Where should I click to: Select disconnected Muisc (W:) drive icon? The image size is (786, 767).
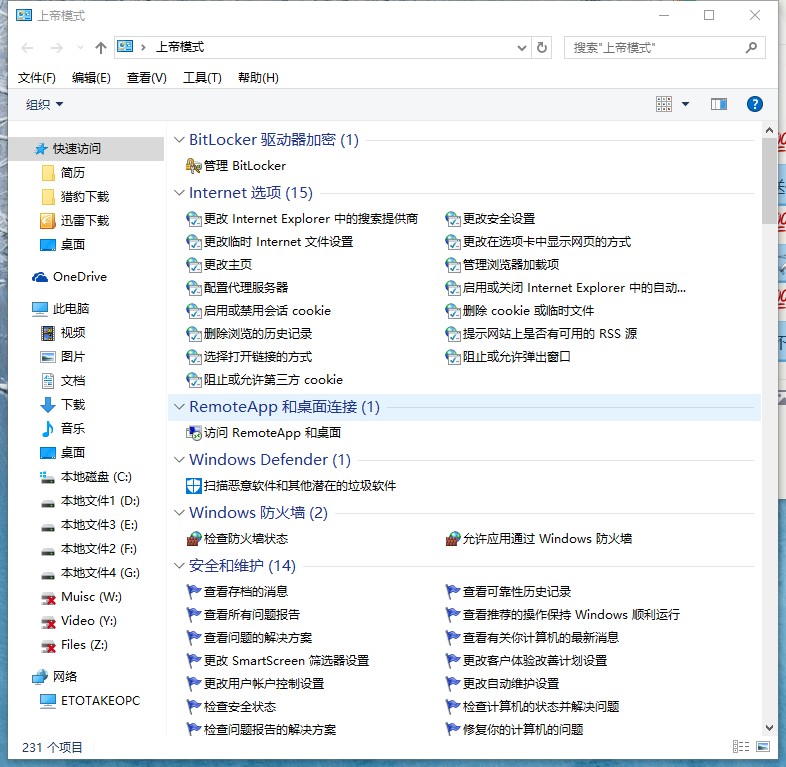coord(48,598)
